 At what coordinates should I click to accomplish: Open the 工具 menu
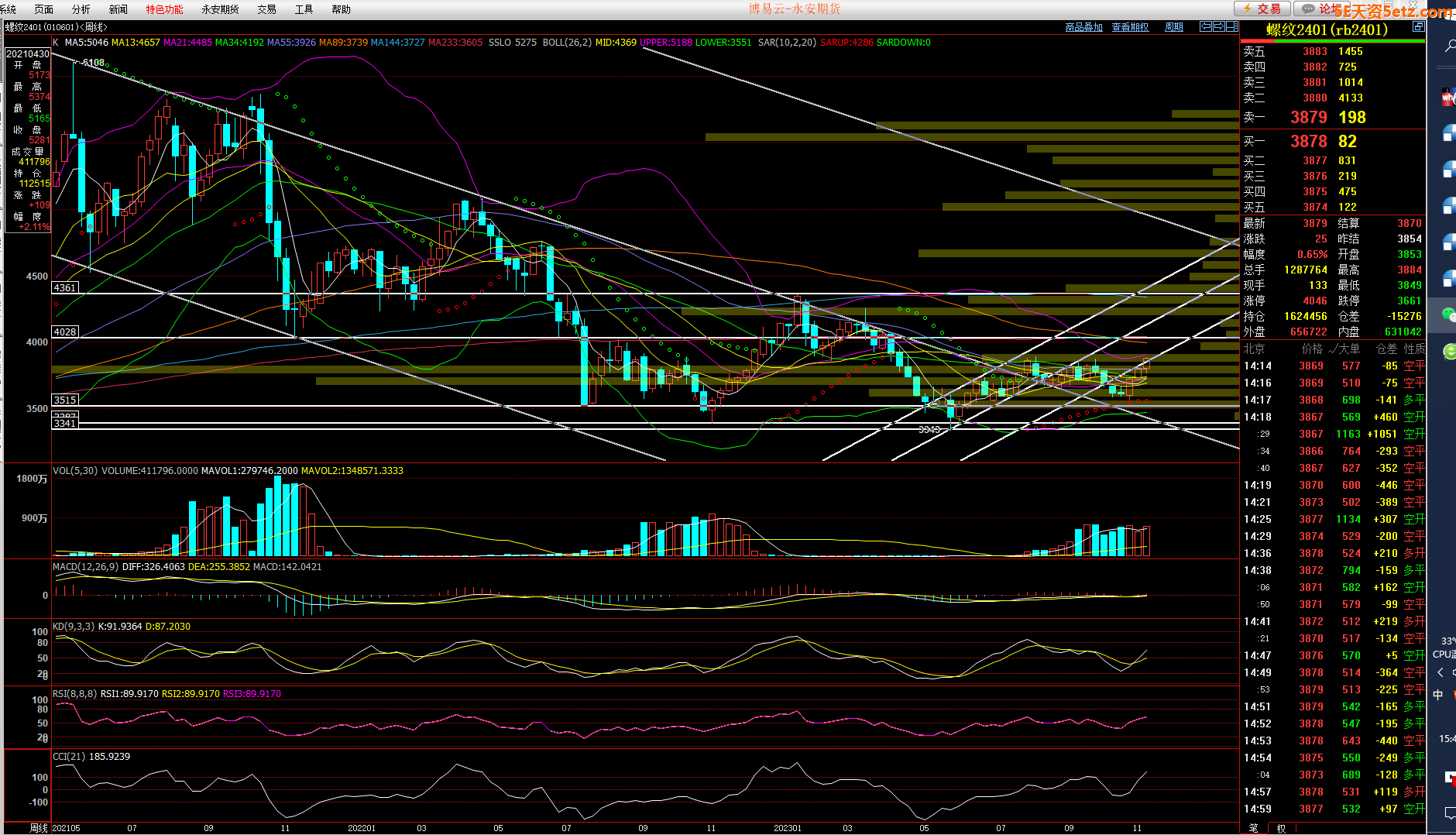point(304,9)
